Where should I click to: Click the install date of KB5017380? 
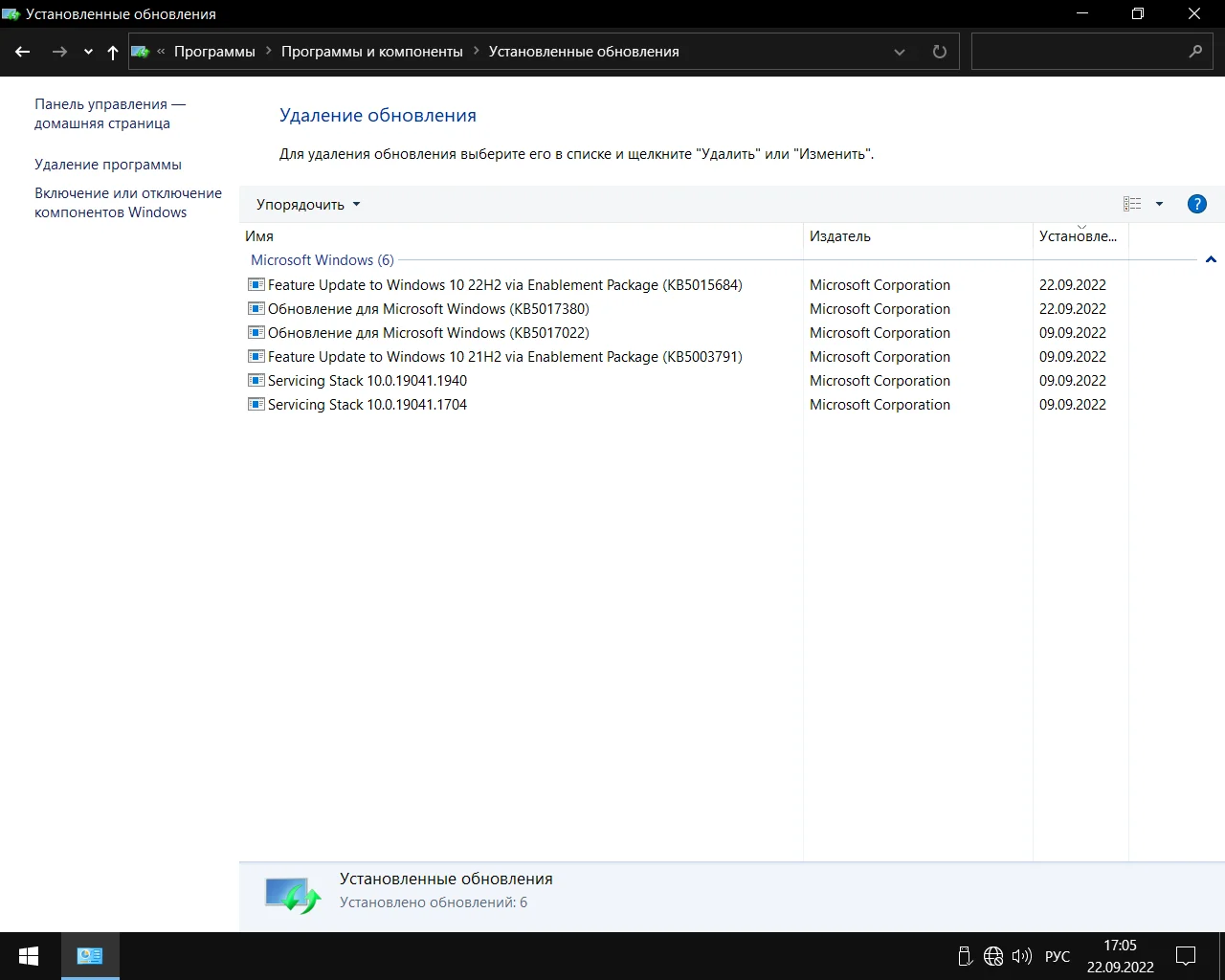(x=1073, y=309)
